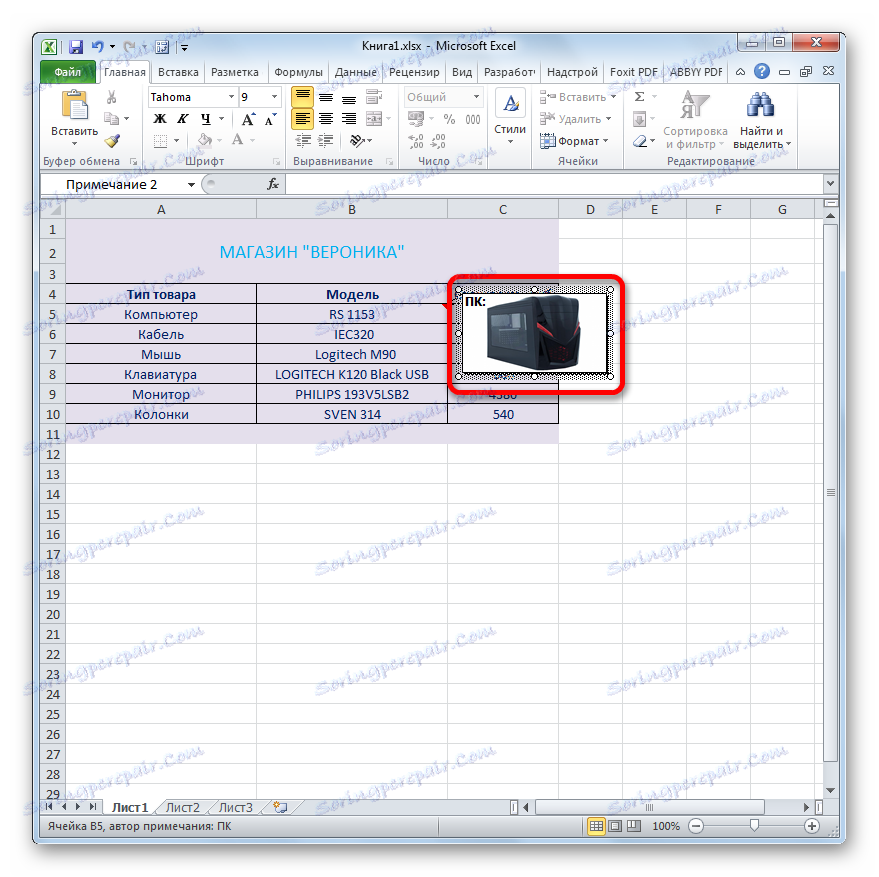Switch to sheet Лист3

[x=235, y=807]
